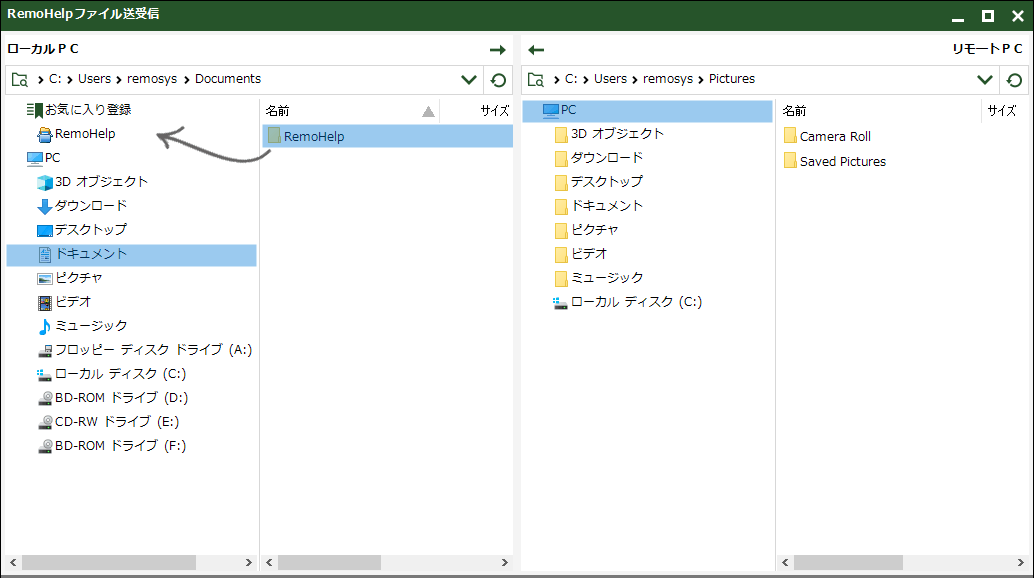Open ピクチャ in local tree

click(x=70, y=278)
